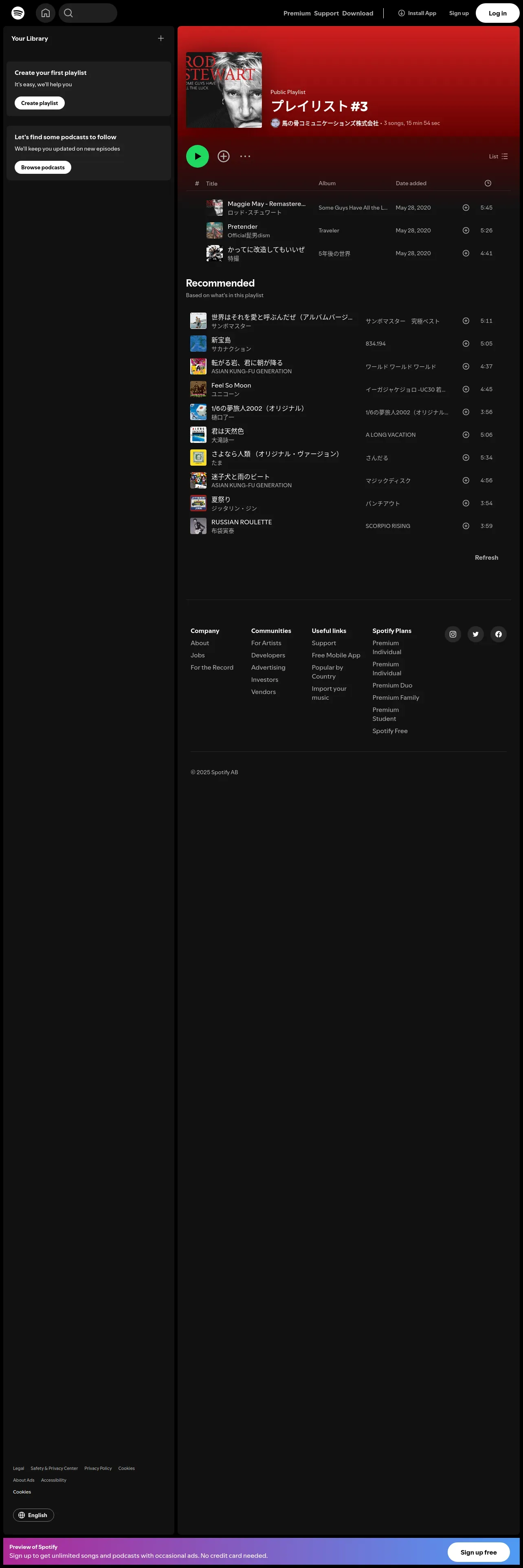Click the Maggie May album art thumbnail
Screen dimensions: 523x1568
[x=214, y=208]
